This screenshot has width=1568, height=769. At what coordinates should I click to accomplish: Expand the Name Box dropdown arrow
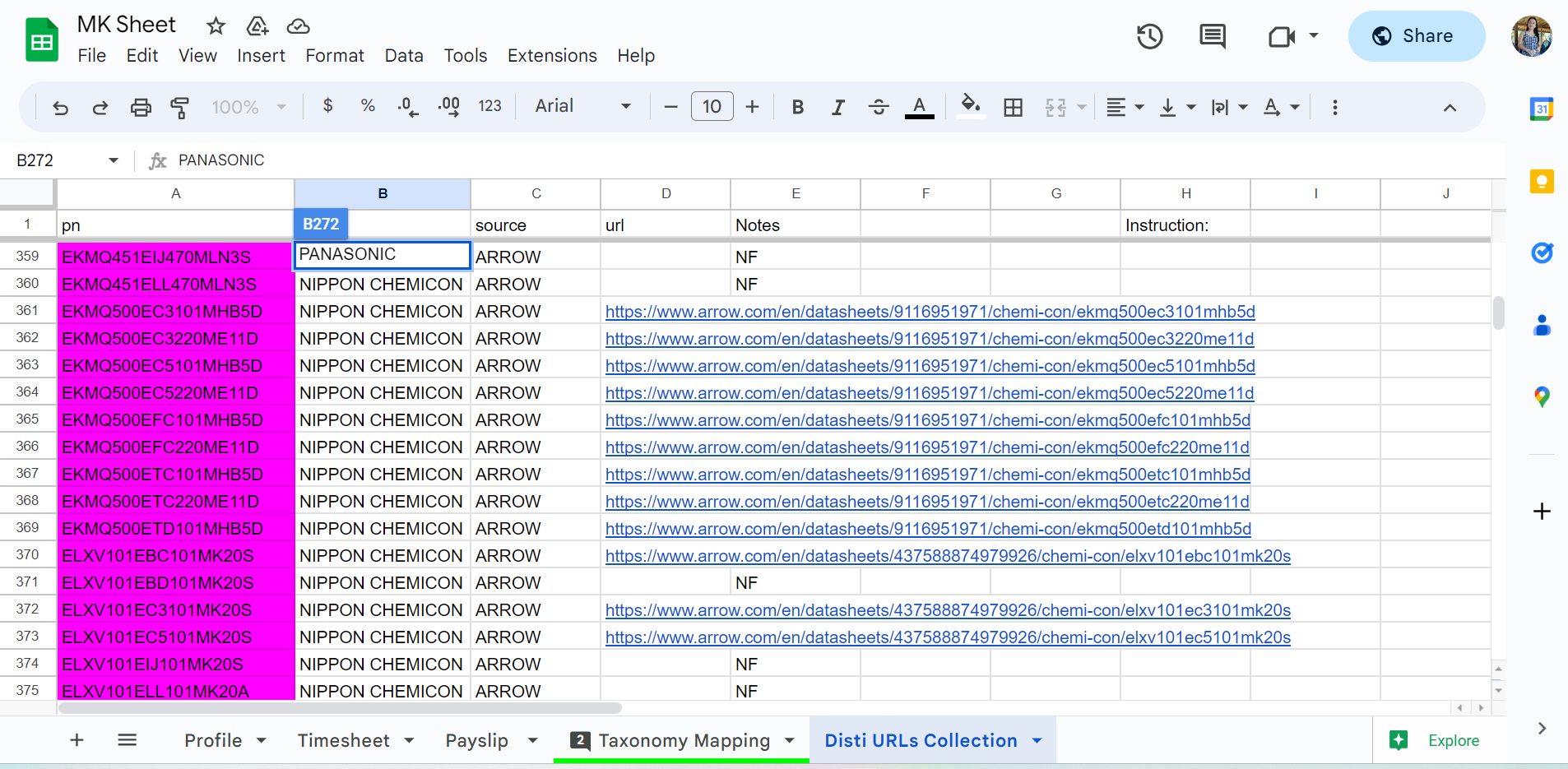pos(114,160)
